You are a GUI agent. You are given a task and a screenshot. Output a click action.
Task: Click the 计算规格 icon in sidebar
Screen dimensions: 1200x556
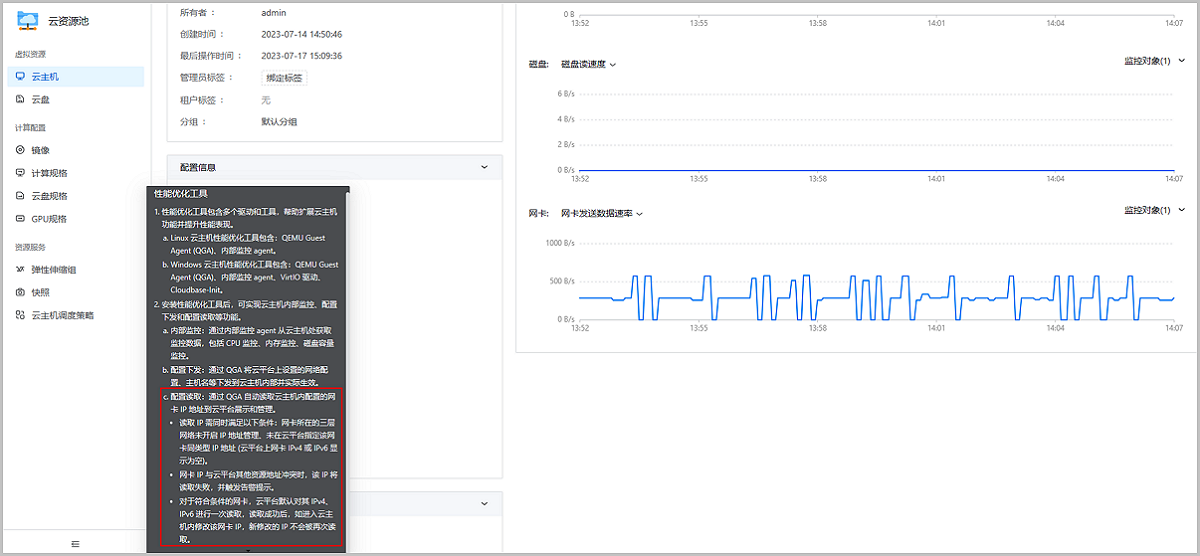coord(20,173)
